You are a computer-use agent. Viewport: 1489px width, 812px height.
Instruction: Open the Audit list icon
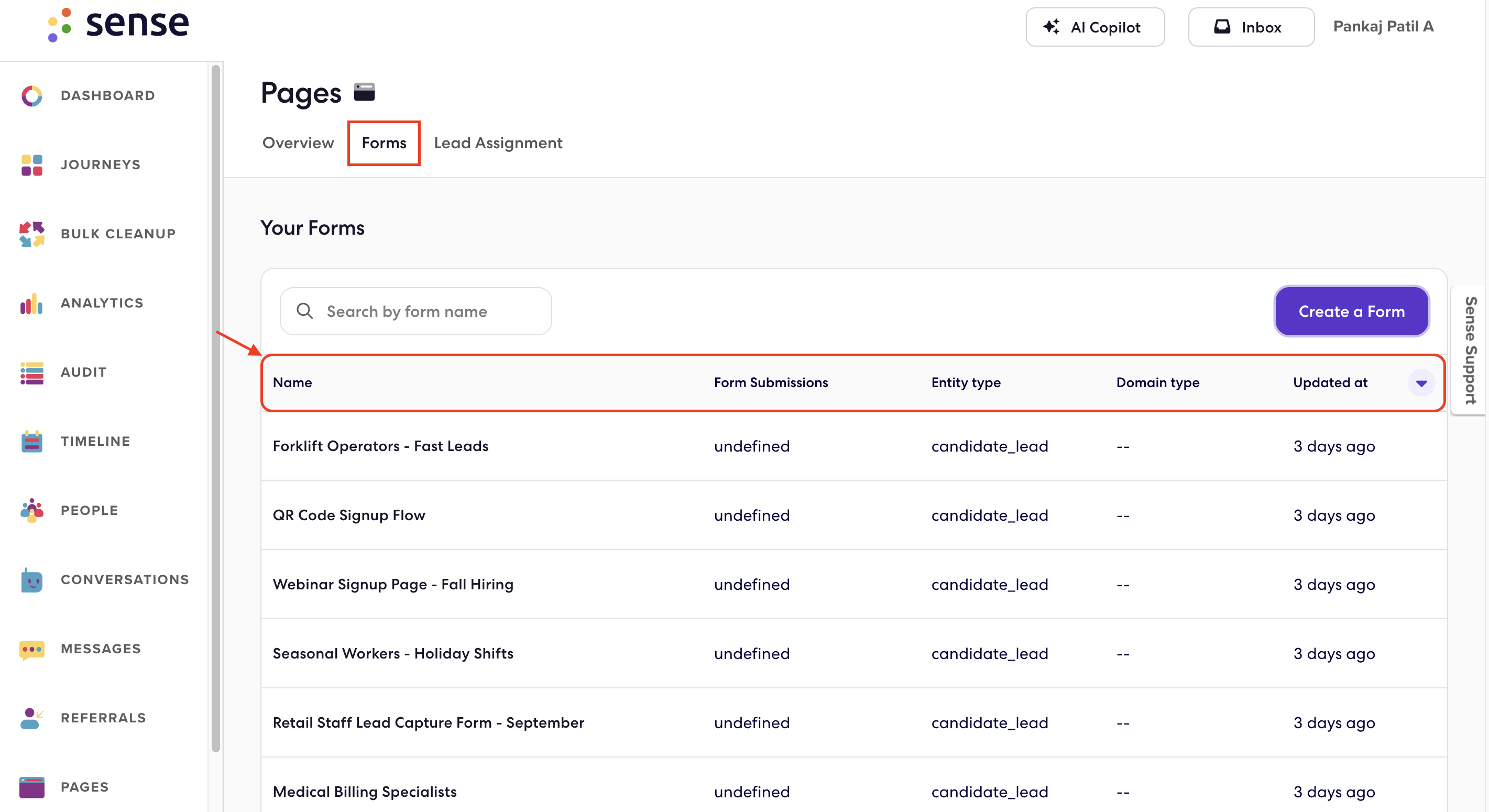pos(32,373)
